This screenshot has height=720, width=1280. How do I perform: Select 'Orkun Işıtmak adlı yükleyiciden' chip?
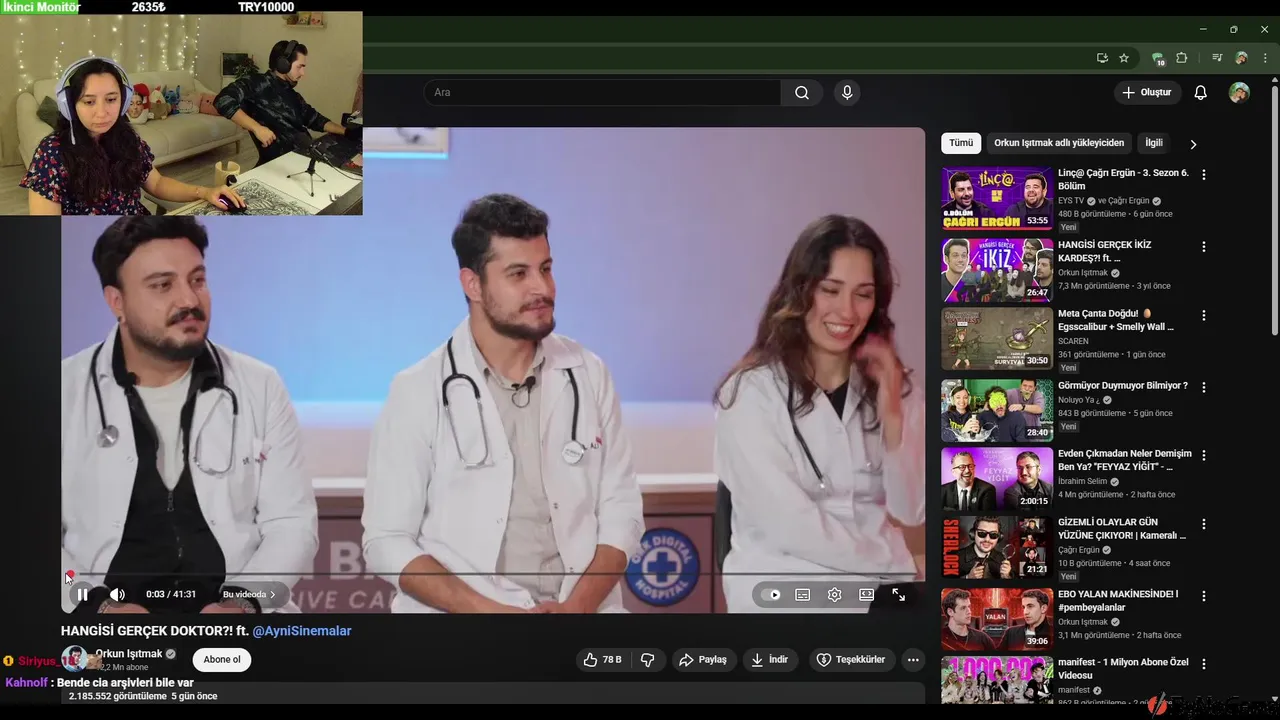1059,143
